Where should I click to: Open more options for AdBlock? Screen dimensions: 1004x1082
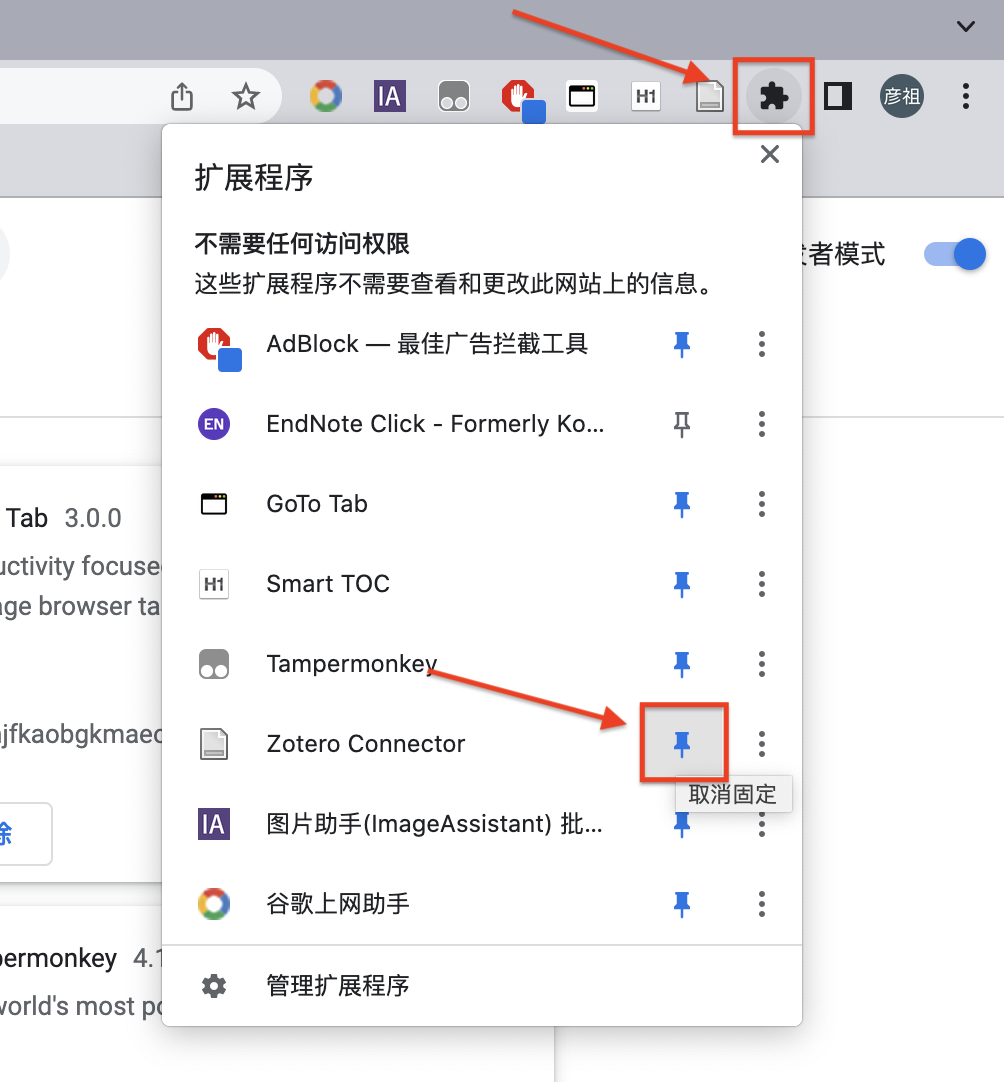coord(762,344)
